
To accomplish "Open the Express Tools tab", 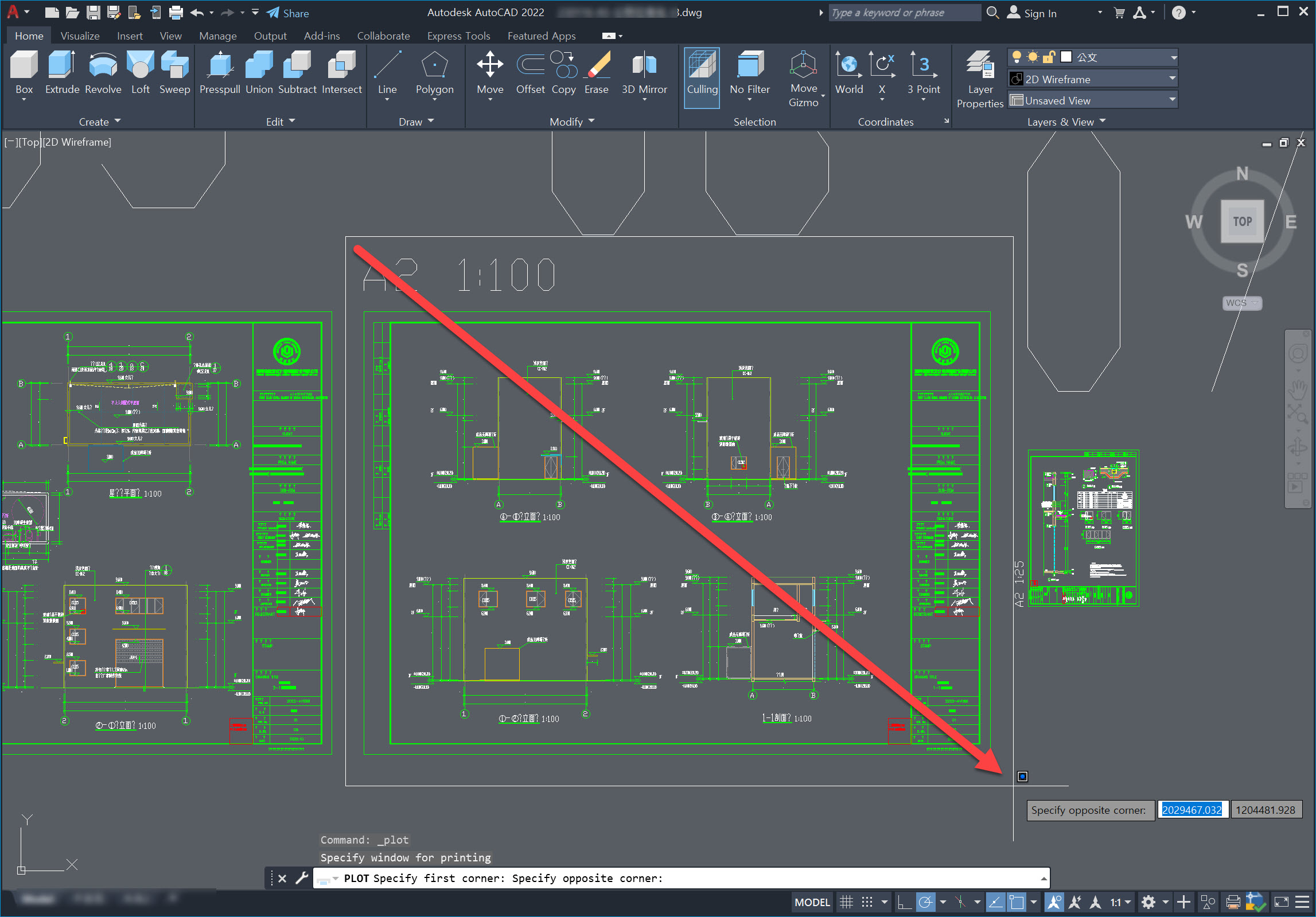I will [458, 36].
